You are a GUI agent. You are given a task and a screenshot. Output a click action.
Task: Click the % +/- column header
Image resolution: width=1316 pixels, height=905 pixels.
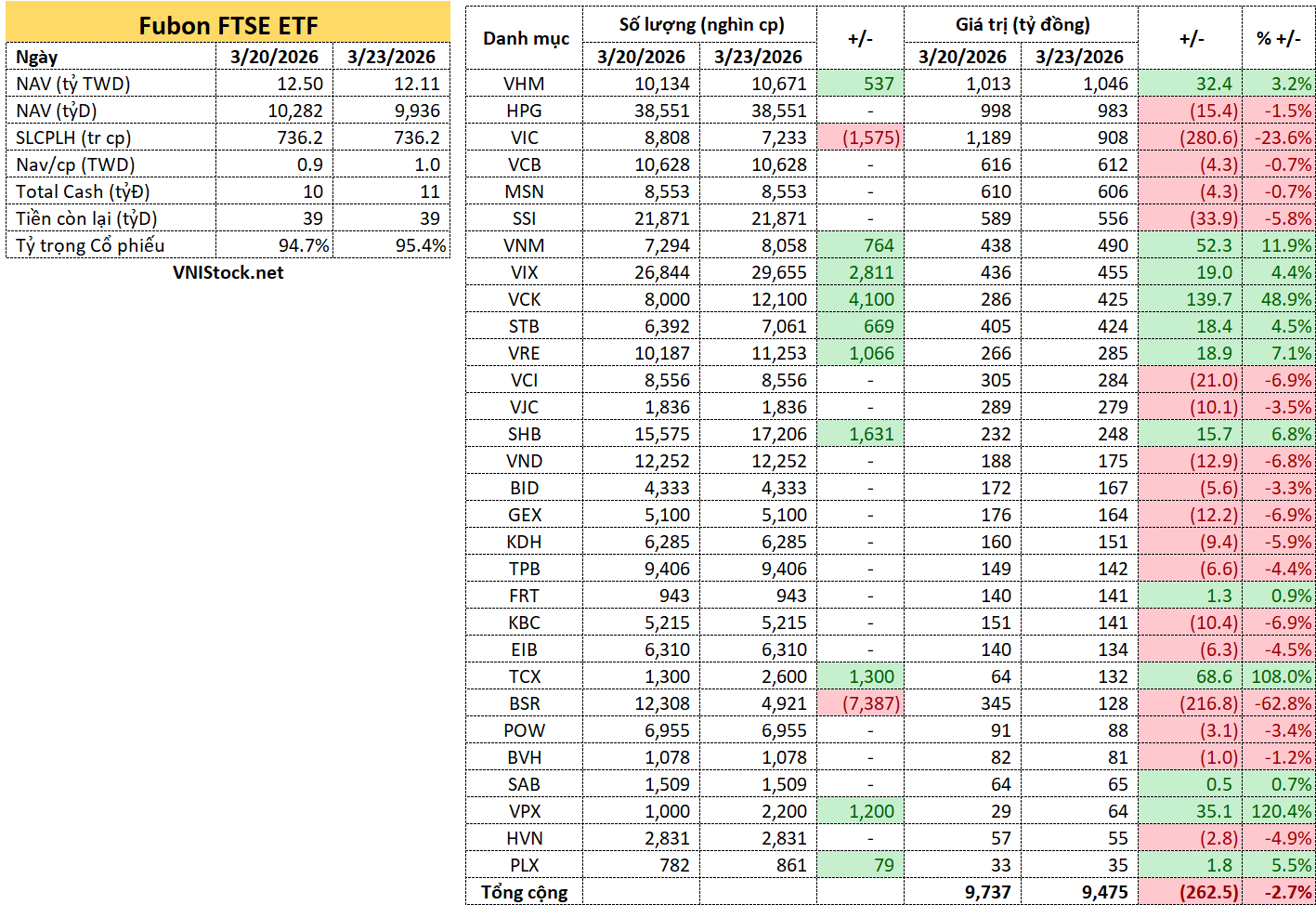[x=1278, y=38]
